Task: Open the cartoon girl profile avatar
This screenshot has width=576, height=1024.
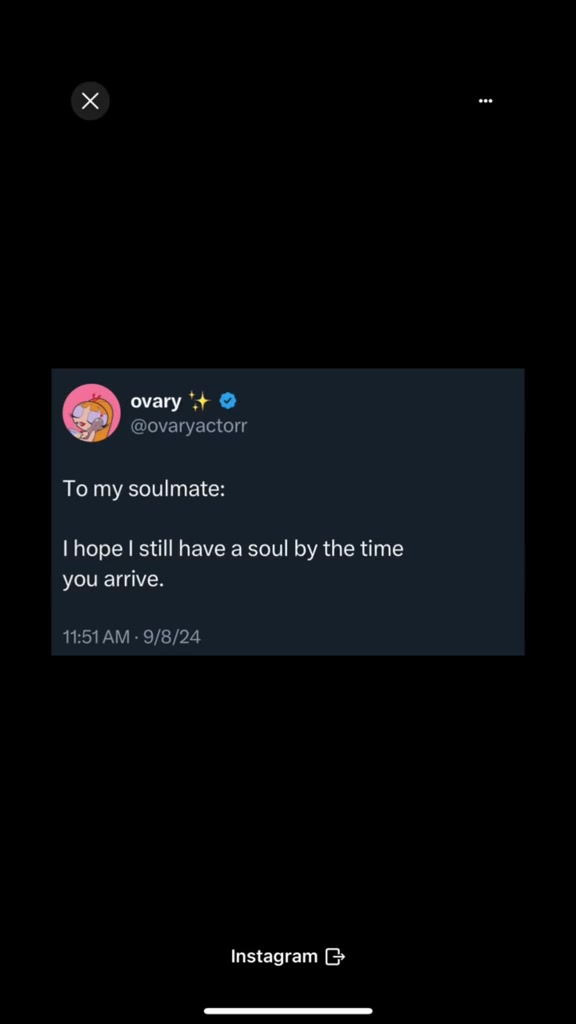Action: pyautogui.click(x=91, y=413)
